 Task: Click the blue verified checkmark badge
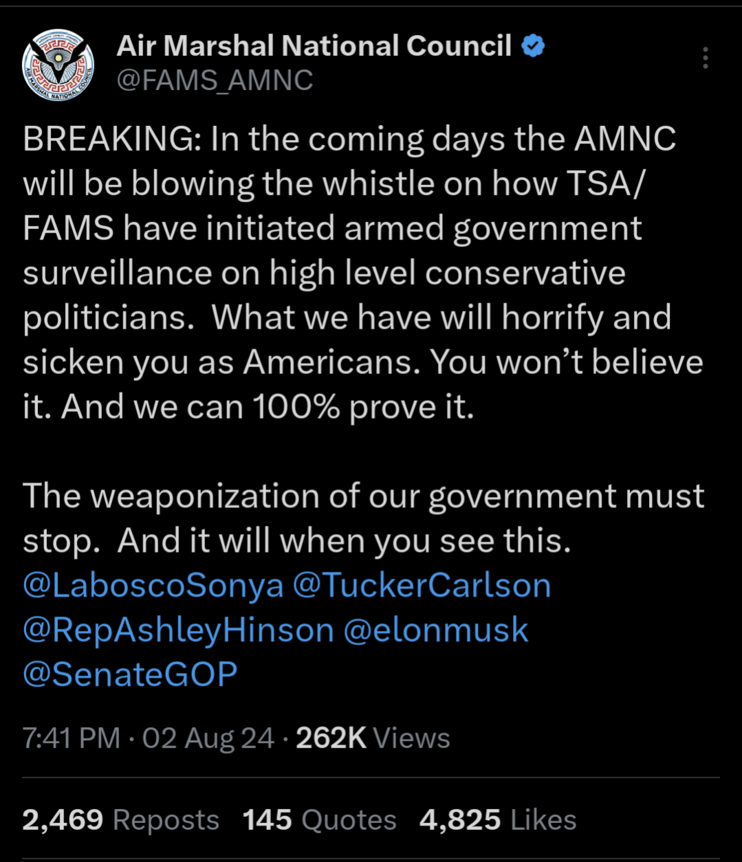(535, 46)
